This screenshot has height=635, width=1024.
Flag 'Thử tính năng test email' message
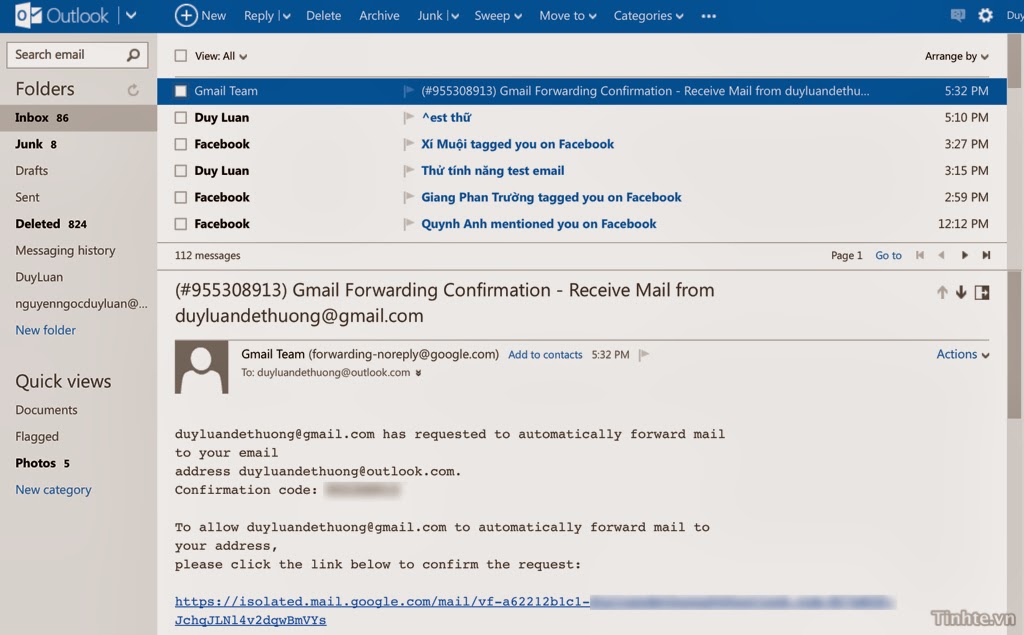409,171
